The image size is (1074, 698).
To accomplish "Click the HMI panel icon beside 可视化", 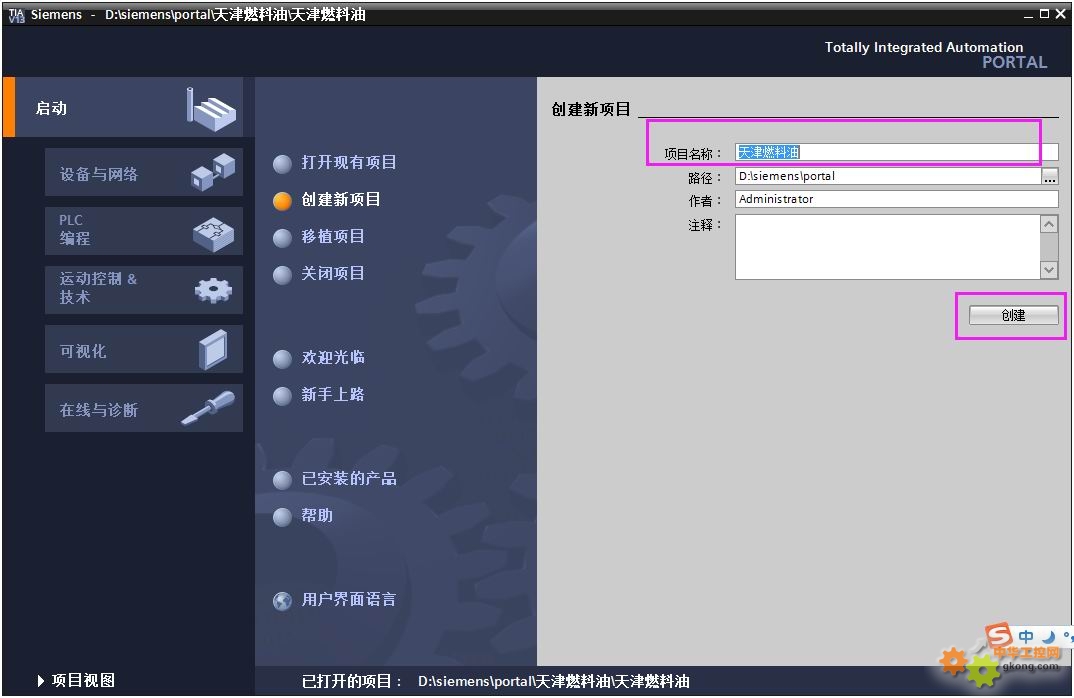I will (212, 350).
